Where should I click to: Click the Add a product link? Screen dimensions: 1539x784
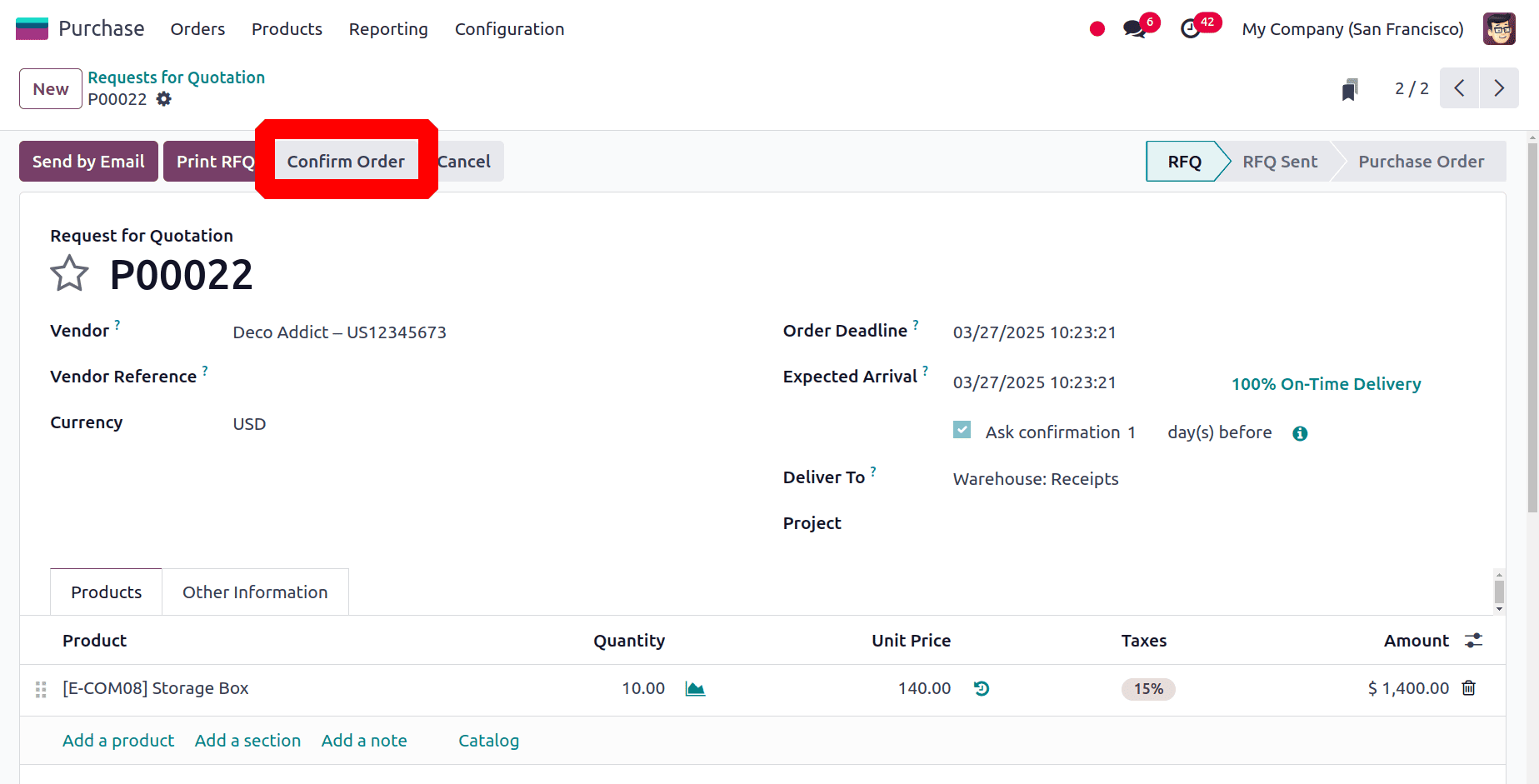[118, 741]
